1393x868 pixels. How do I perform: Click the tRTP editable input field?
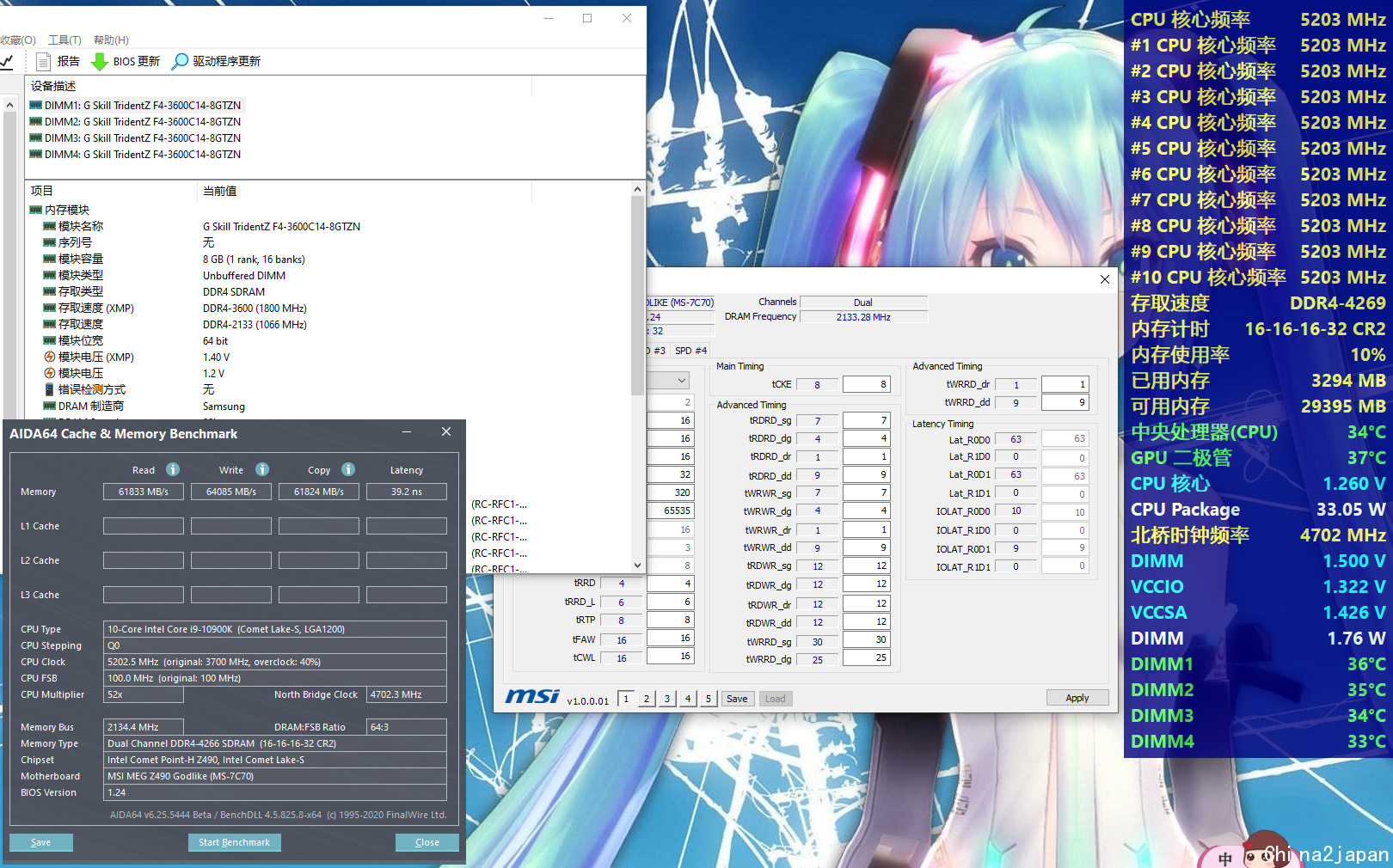click(670, 620)
